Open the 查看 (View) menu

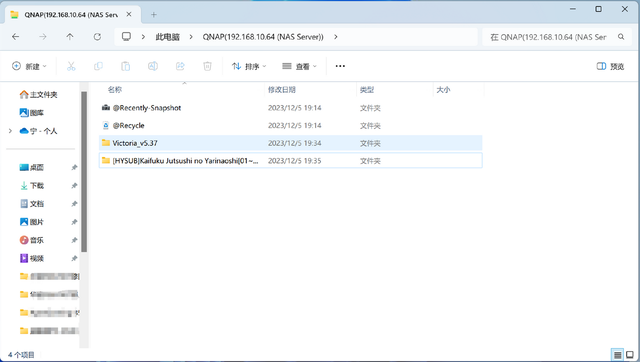pyautogui.click(x=300, y=66)
